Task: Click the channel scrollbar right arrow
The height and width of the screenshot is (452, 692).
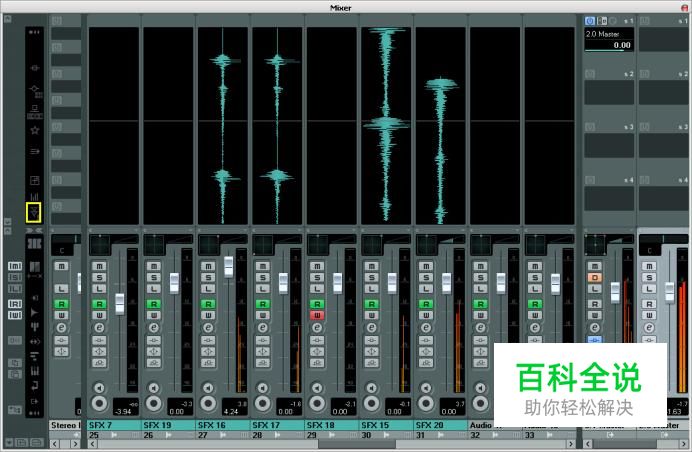Action: [x=571, y=444]
